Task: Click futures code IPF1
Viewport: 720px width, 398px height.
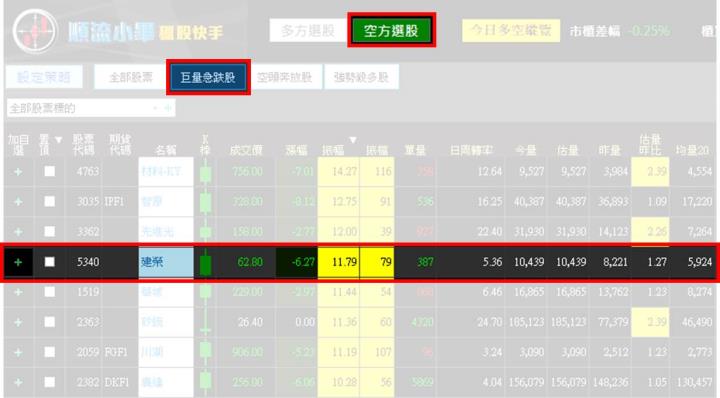Action: click(x=114, y=202)
